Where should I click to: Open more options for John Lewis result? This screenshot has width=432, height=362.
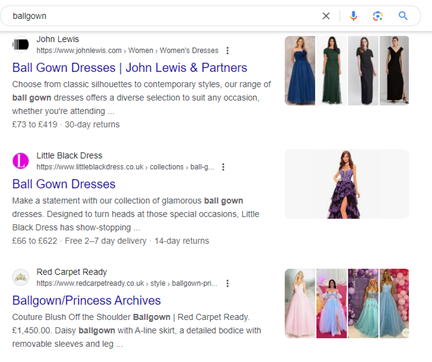point(228,50)
